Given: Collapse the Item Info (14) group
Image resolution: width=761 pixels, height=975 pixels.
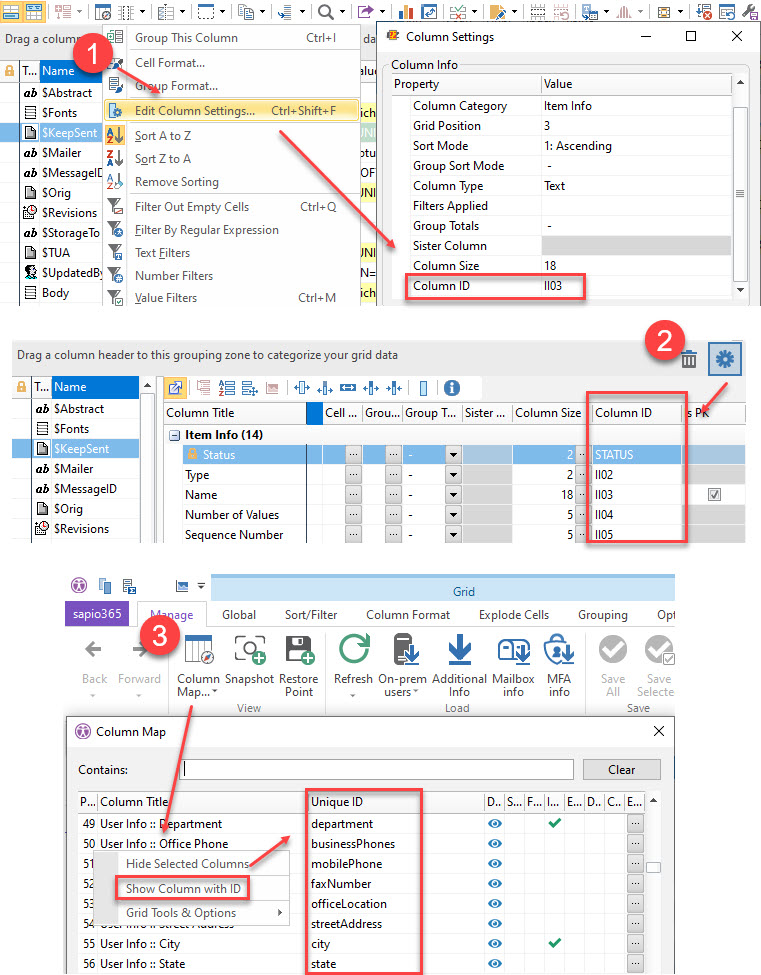Looking at the screenshot, I should tap(174, 435).
